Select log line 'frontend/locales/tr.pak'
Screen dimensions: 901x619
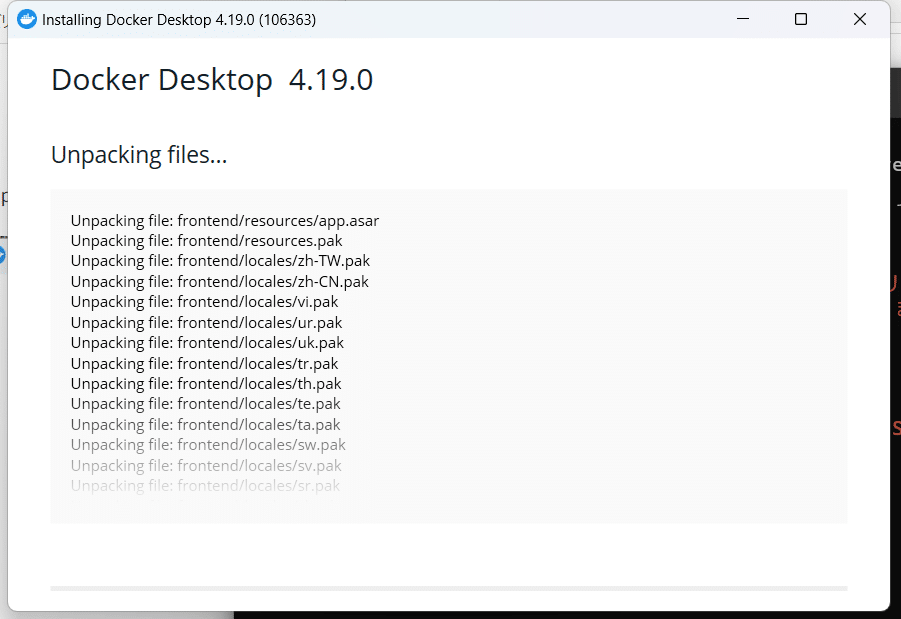pos(204,363)
